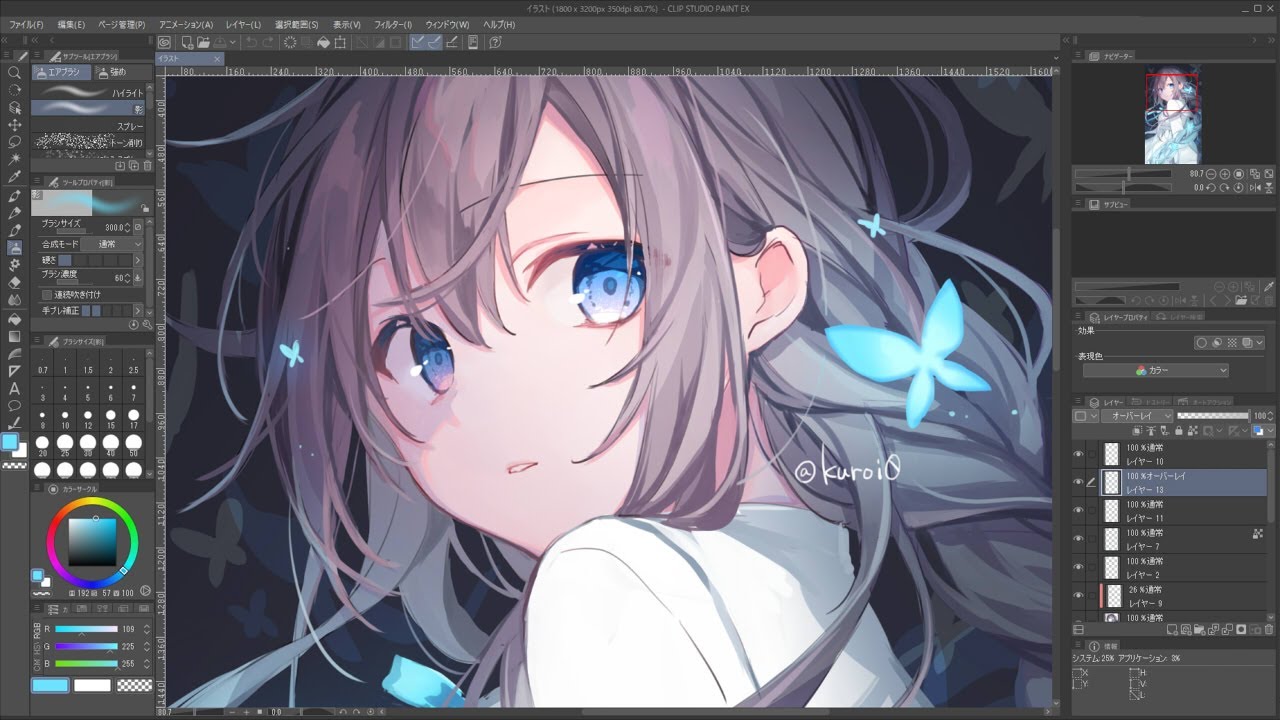Toggle visibility of レイヤー 10
This screenshot has height=720, width=1280.
(1078, 454)
